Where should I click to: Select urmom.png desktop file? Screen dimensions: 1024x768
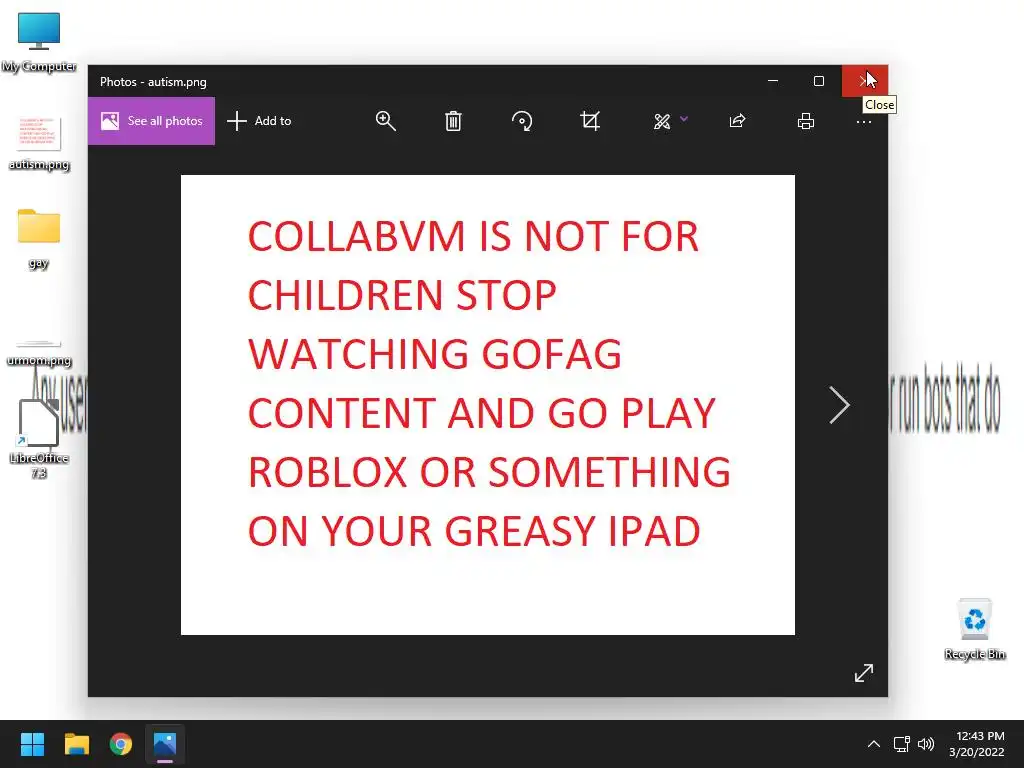pyautogui.click(x=39, y=355)
